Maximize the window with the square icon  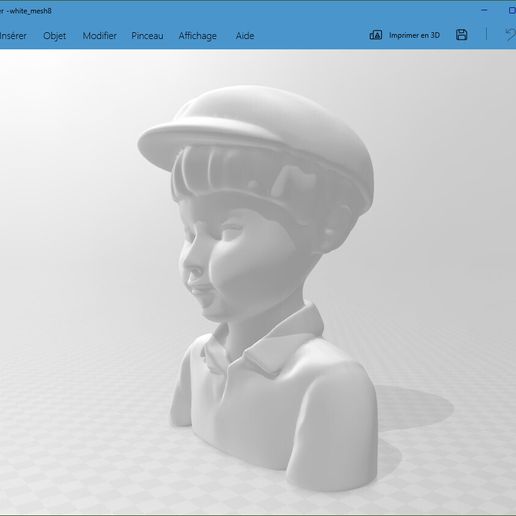tap(512, 11)
